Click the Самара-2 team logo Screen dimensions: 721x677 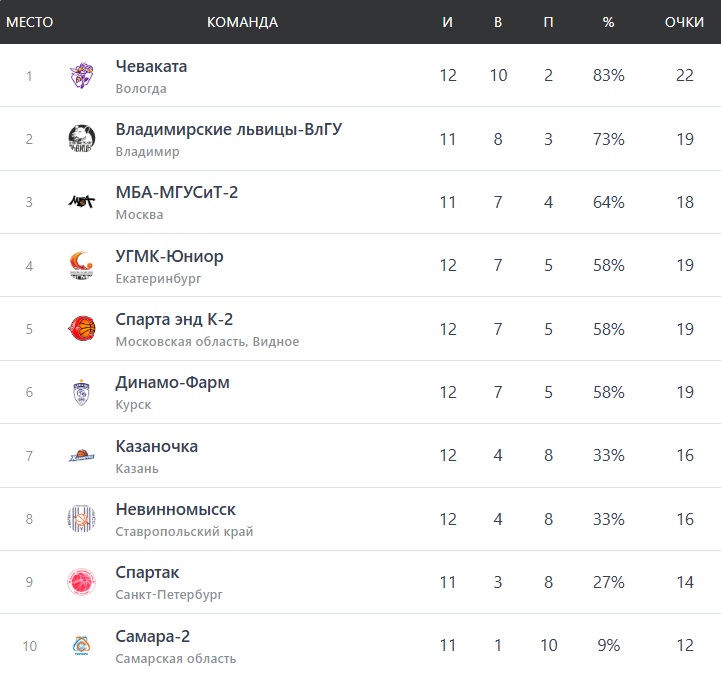tap(82, 645)
